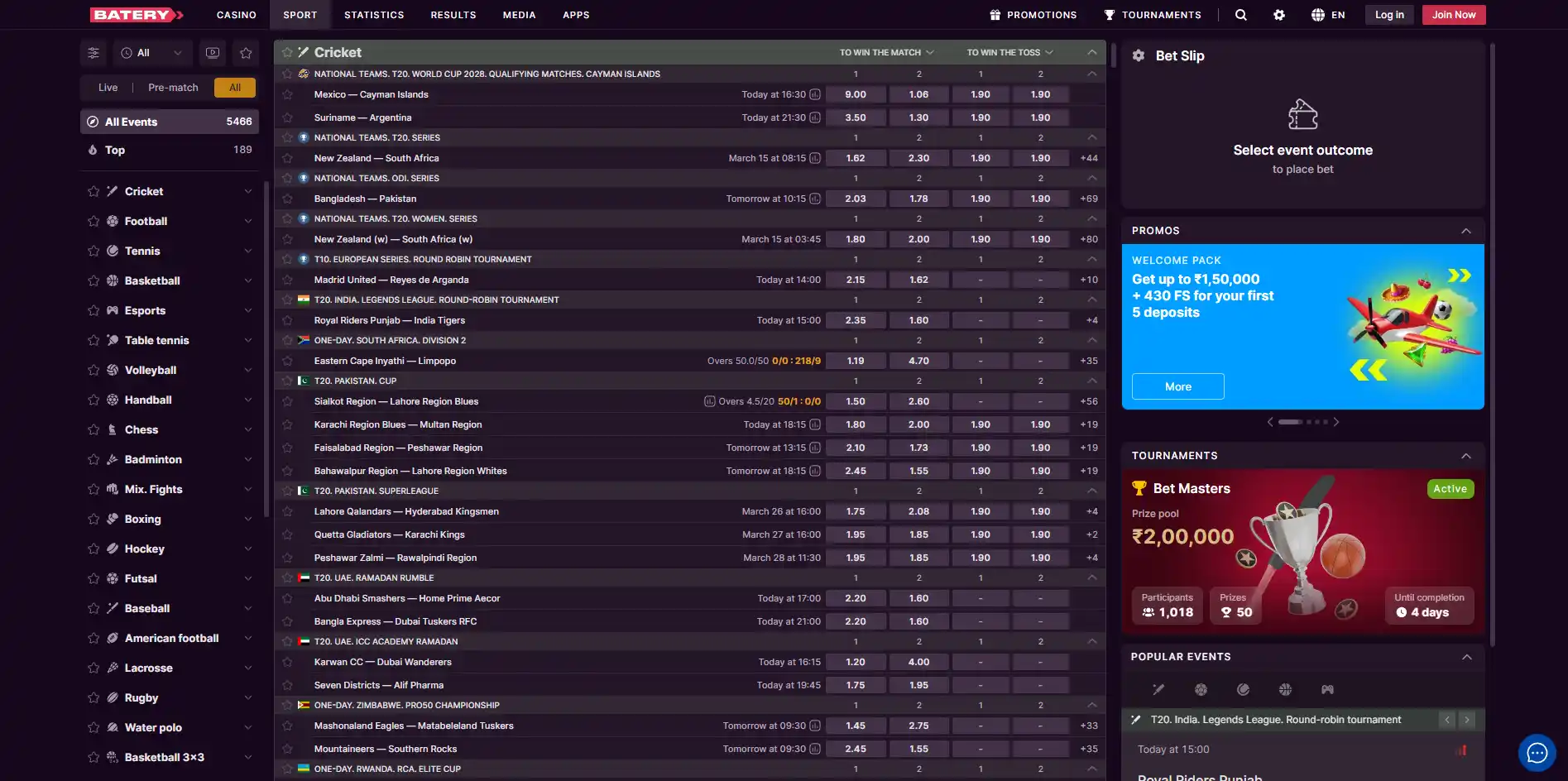Show live stream events icon
Image resolution: width=1568 pixels, height=781 pixels.
[213, 53]
